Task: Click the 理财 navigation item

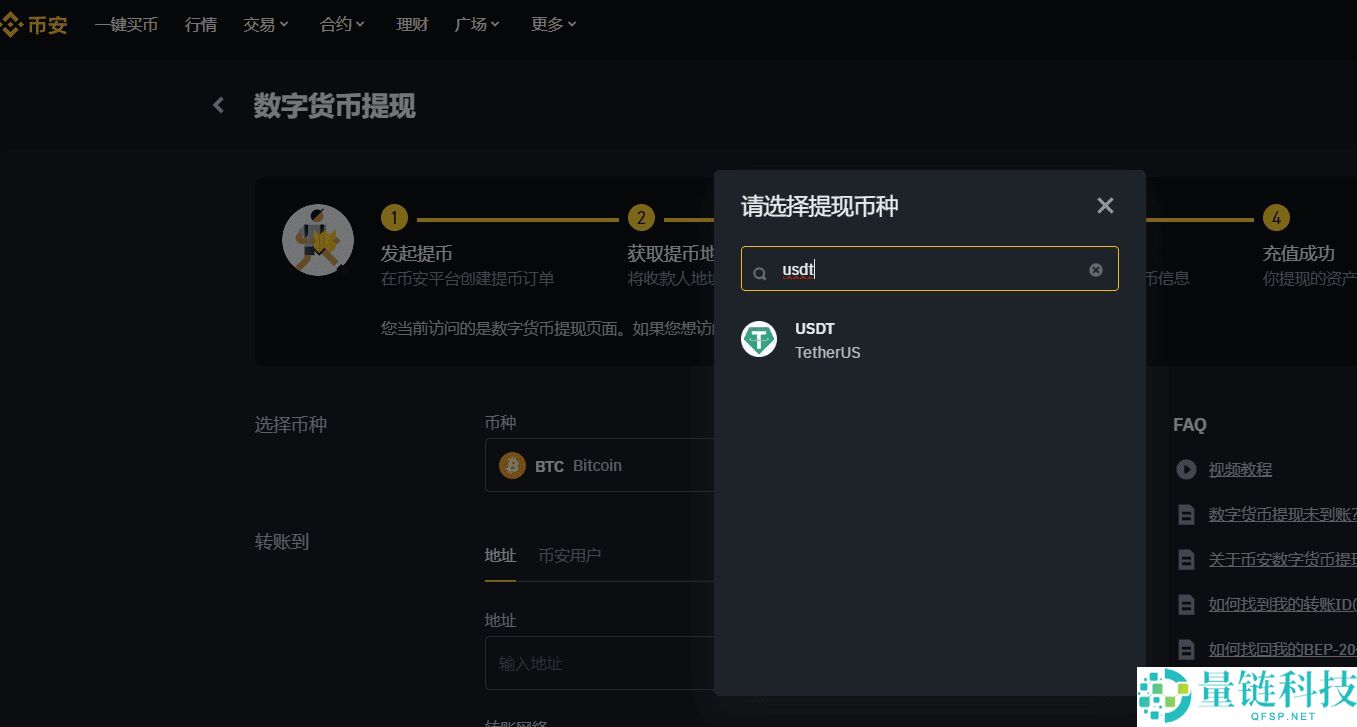Action: (412, 24)
